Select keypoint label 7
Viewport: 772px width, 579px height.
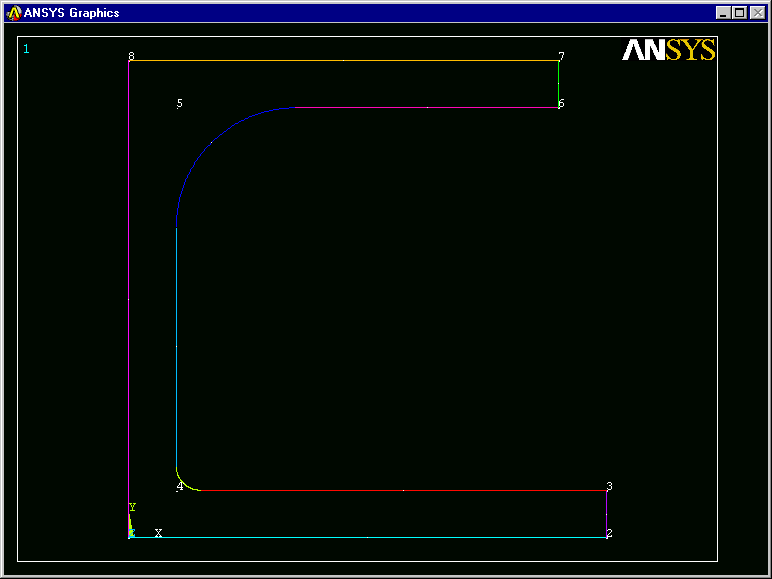pos(561,56)
